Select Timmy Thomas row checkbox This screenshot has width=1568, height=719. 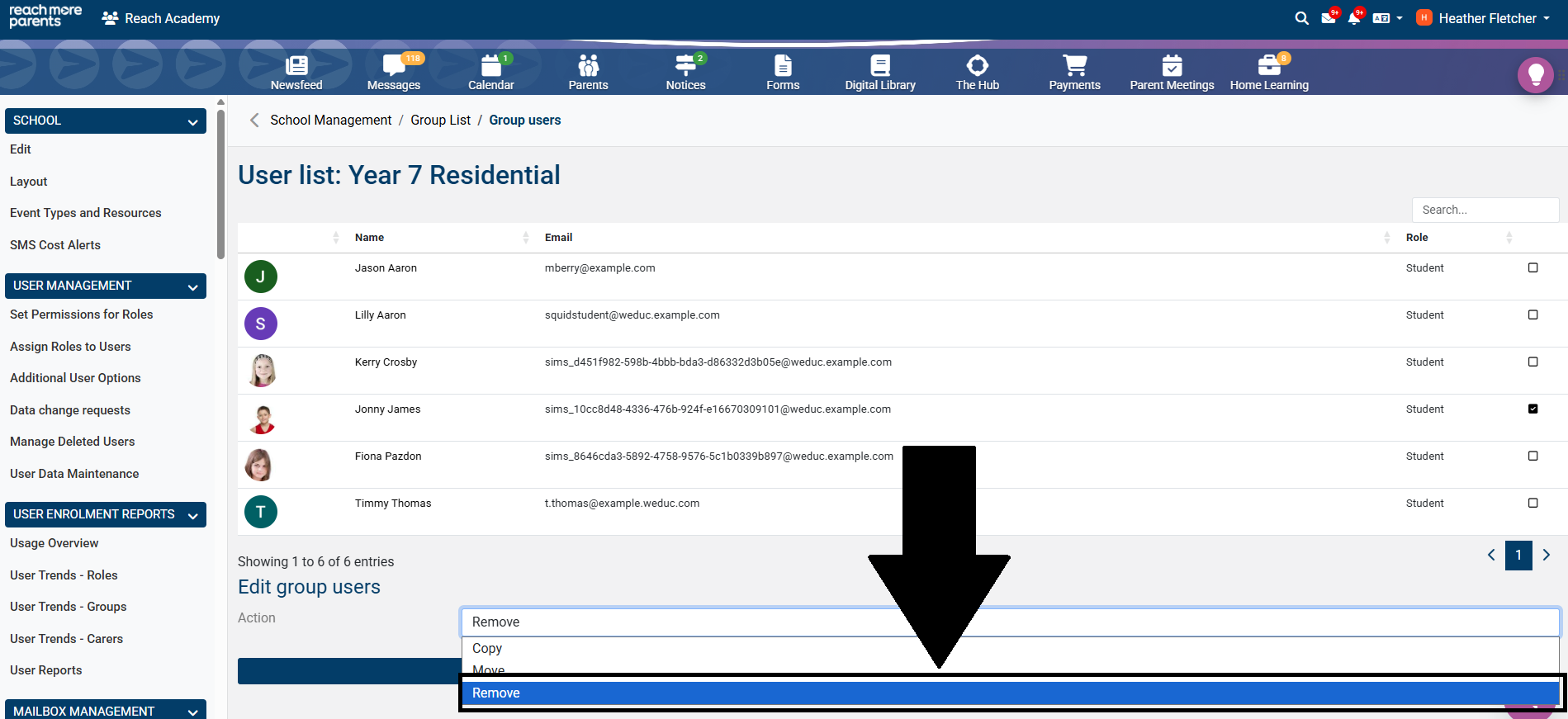[1532, 503]
